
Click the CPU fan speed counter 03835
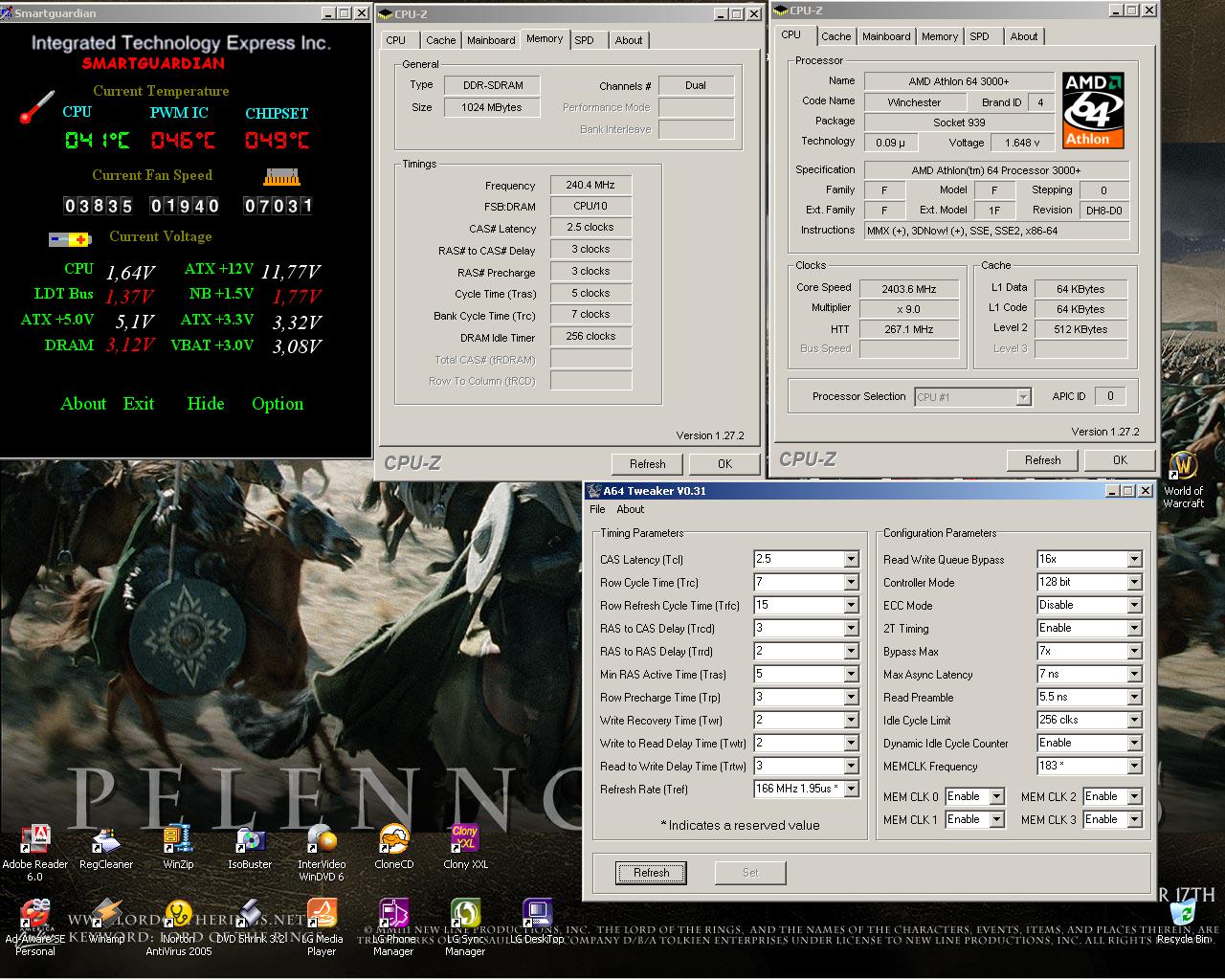[x=99, y=206]
